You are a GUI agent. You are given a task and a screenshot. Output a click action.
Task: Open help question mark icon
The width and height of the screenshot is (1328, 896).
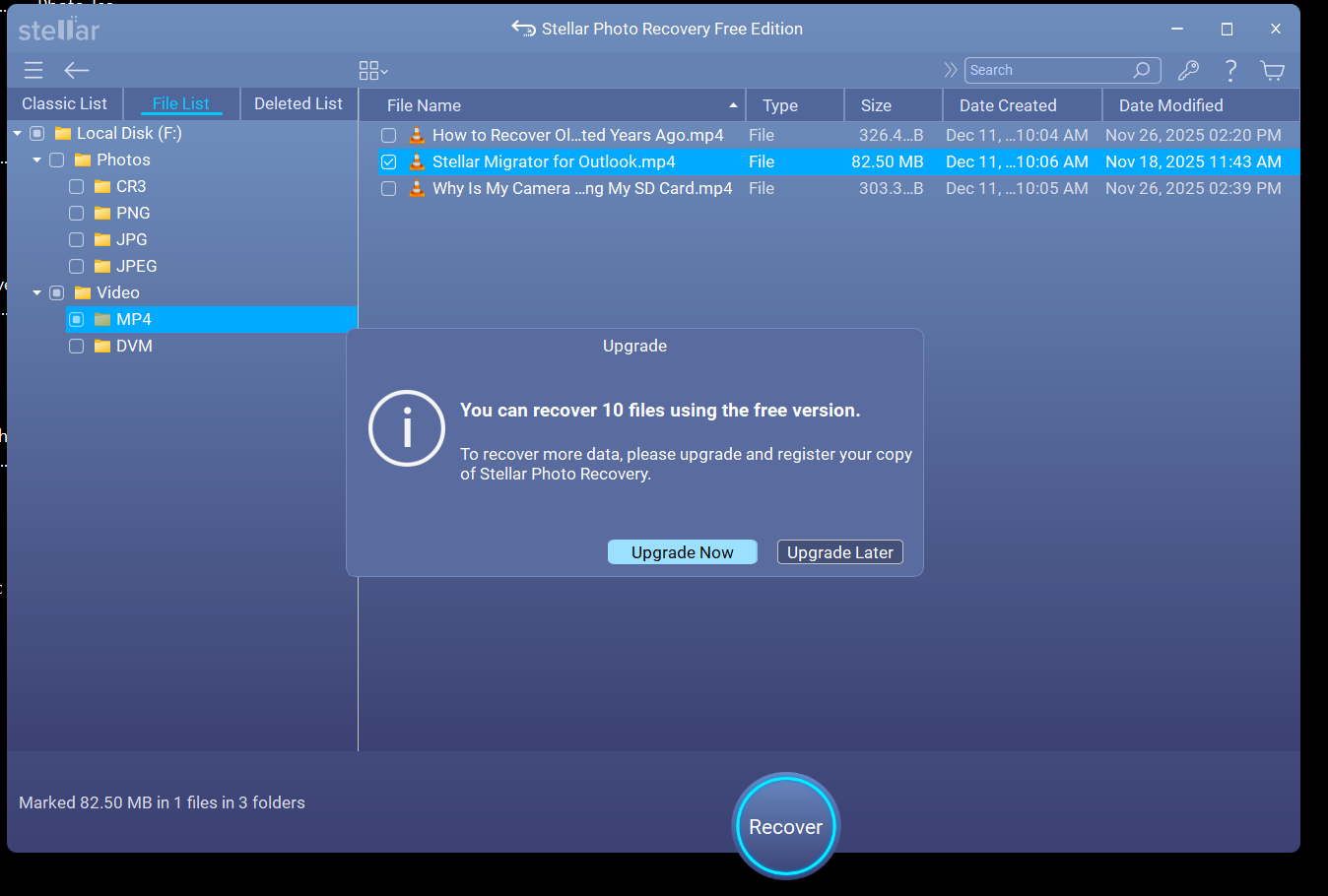click(x=1230, y=70)
